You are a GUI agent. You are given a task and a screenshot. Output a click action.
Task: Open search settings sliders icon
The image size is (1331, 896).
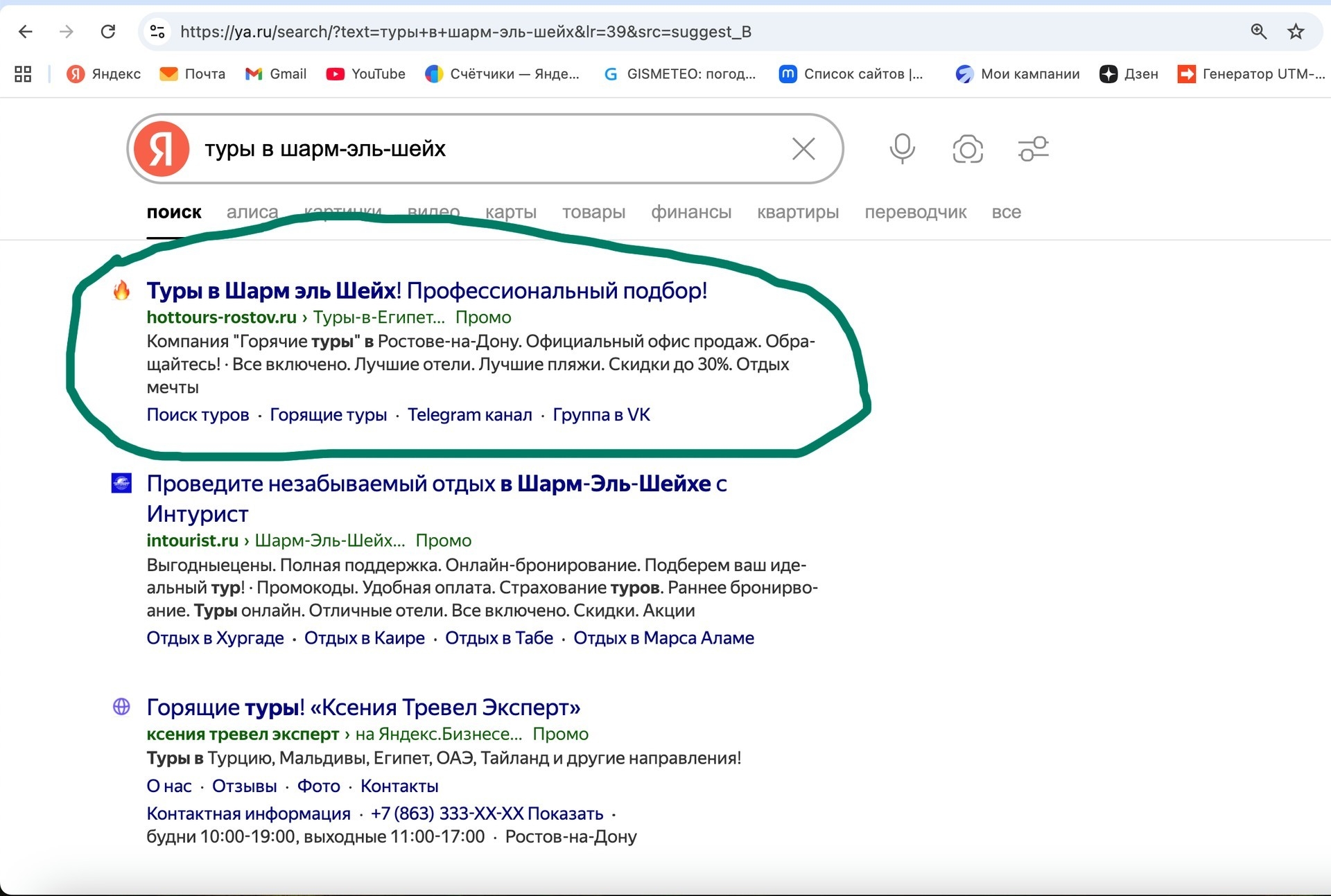point(1033,149)
